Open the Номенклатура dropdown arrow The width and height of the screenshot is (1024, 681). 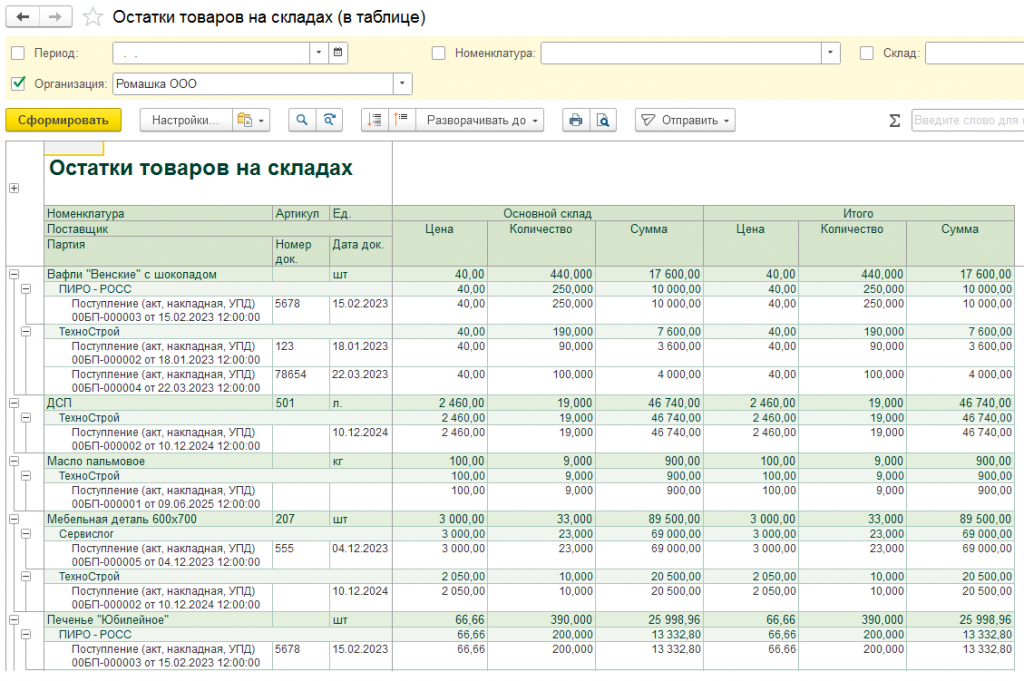830,53
